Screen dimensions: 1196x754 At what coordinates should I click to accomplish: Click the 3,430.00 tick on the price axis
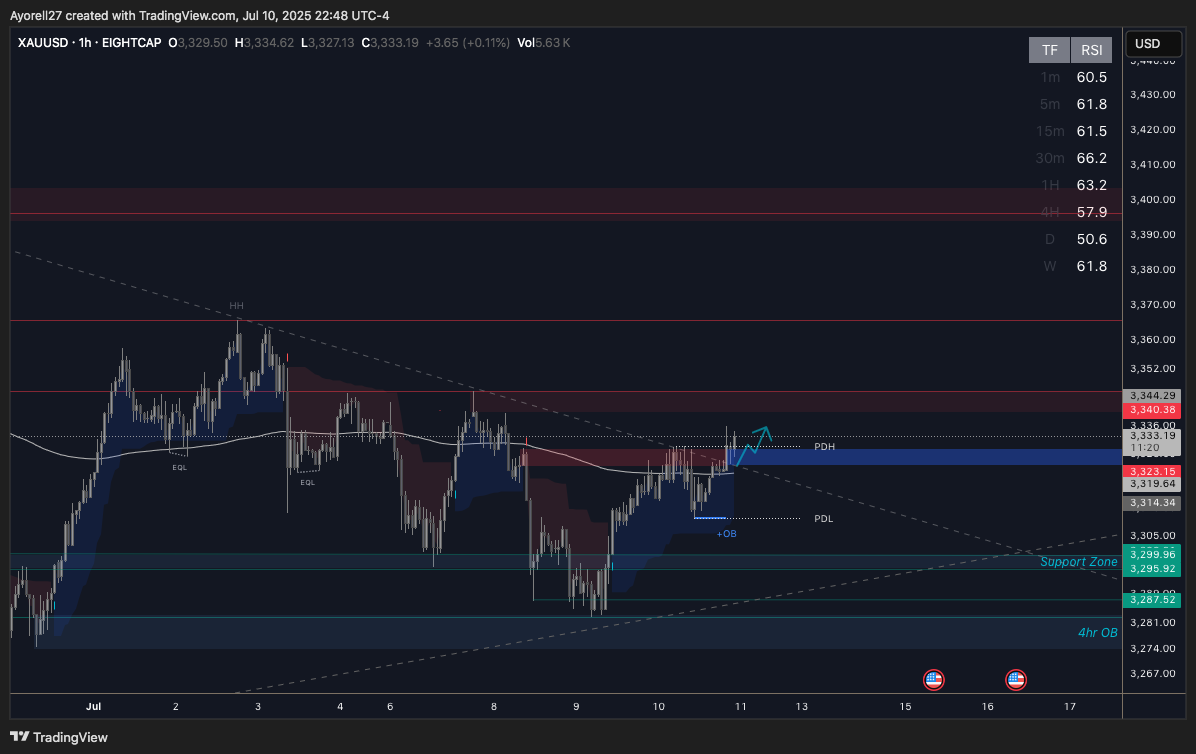[x=1153, y=95]
